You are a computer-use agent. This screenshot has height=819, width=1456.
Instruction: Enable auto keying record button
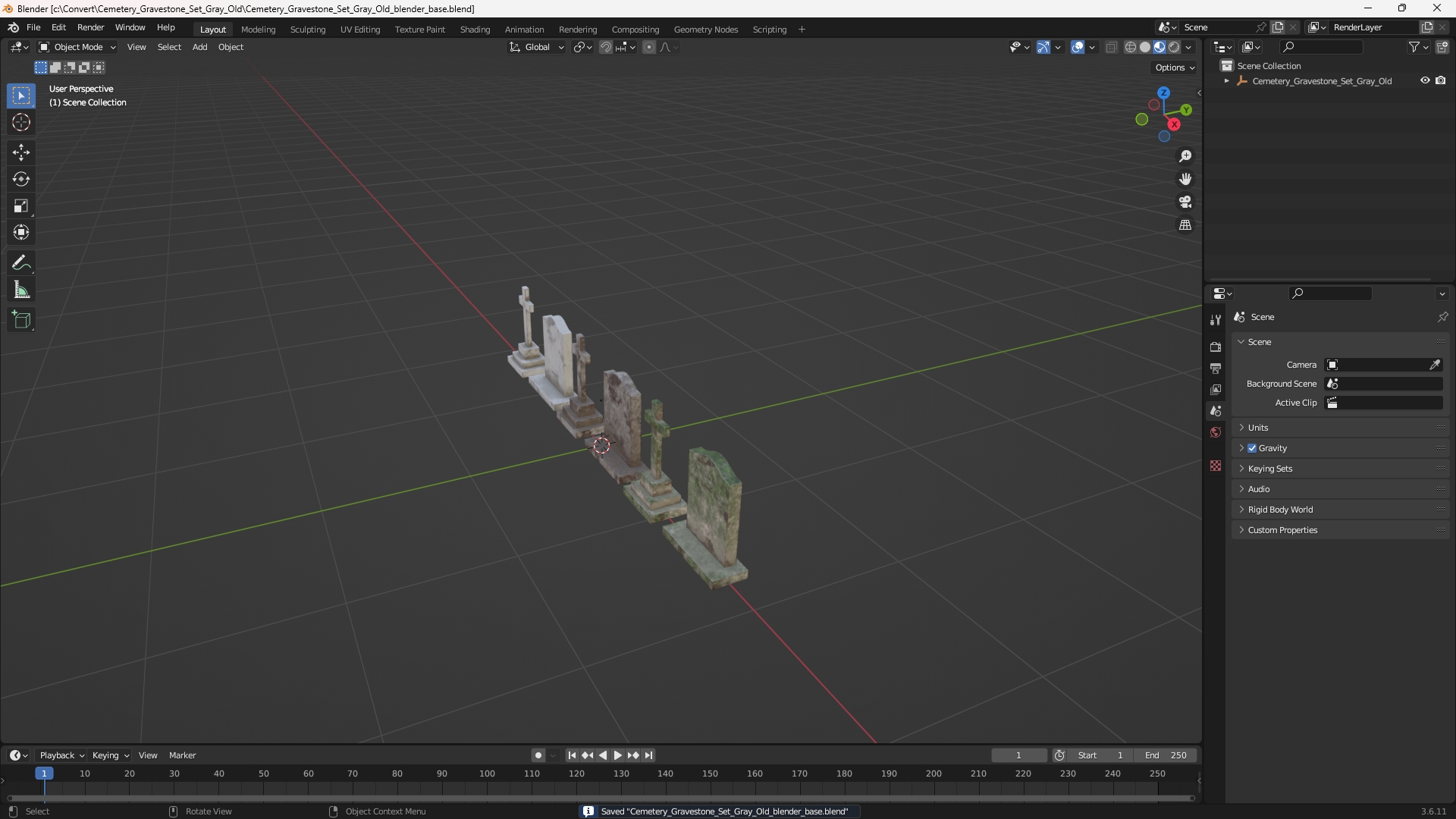coord(538,755)
